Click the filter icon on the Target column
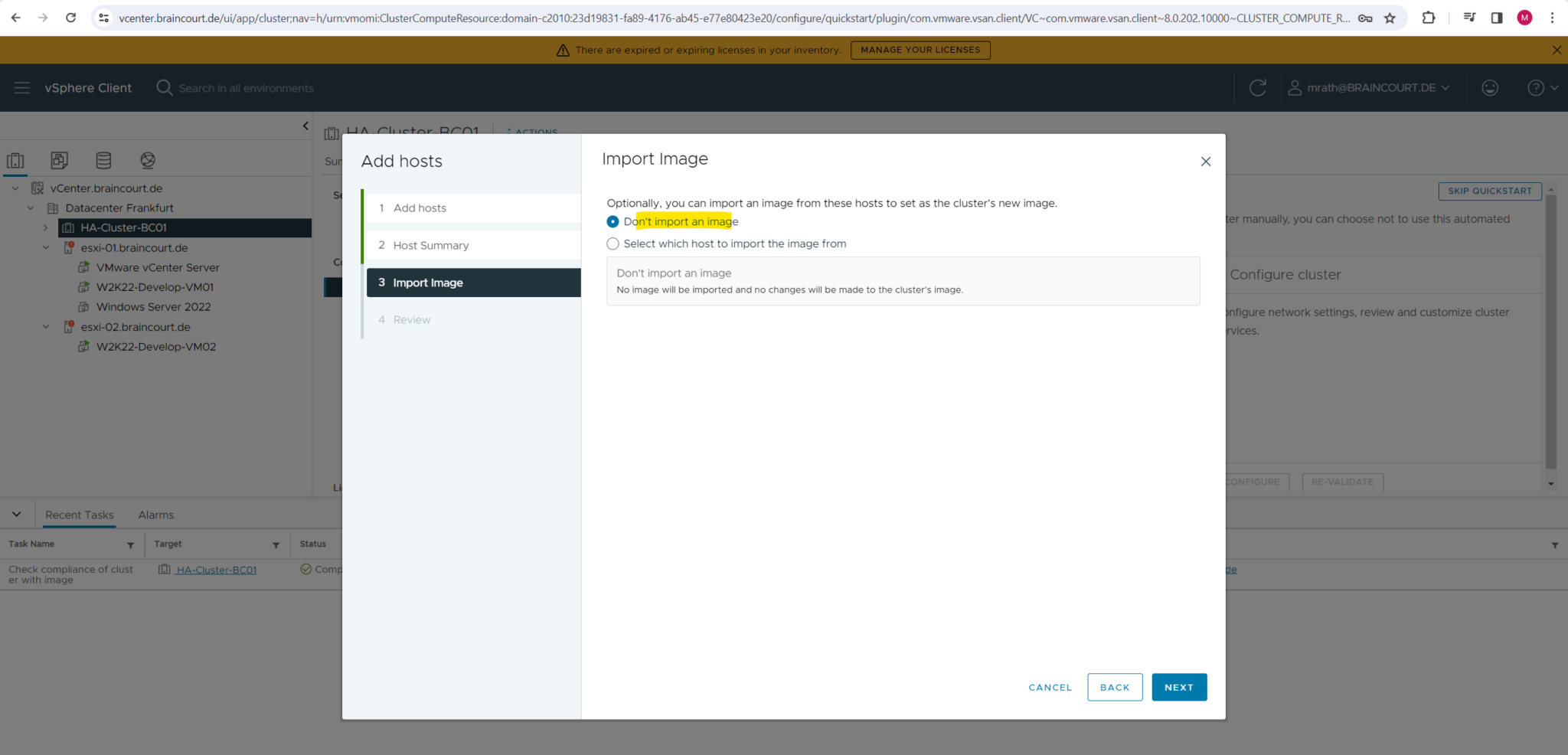The image size is (1568, 755). pyautogui.click(x=276, y=544)
